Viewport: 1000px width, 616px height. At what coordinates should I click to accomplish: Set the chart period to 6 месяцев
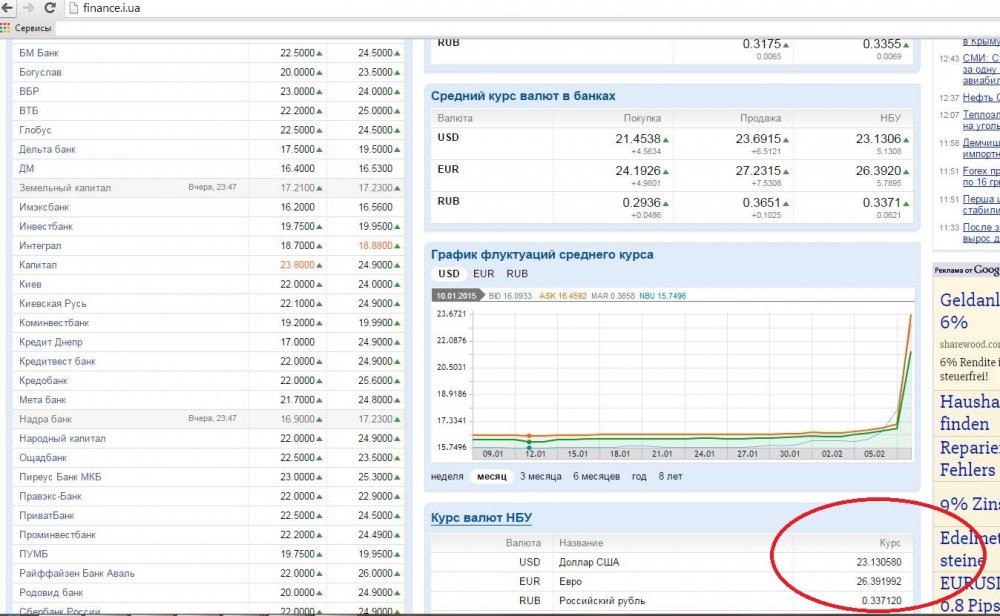coord(596,477)
